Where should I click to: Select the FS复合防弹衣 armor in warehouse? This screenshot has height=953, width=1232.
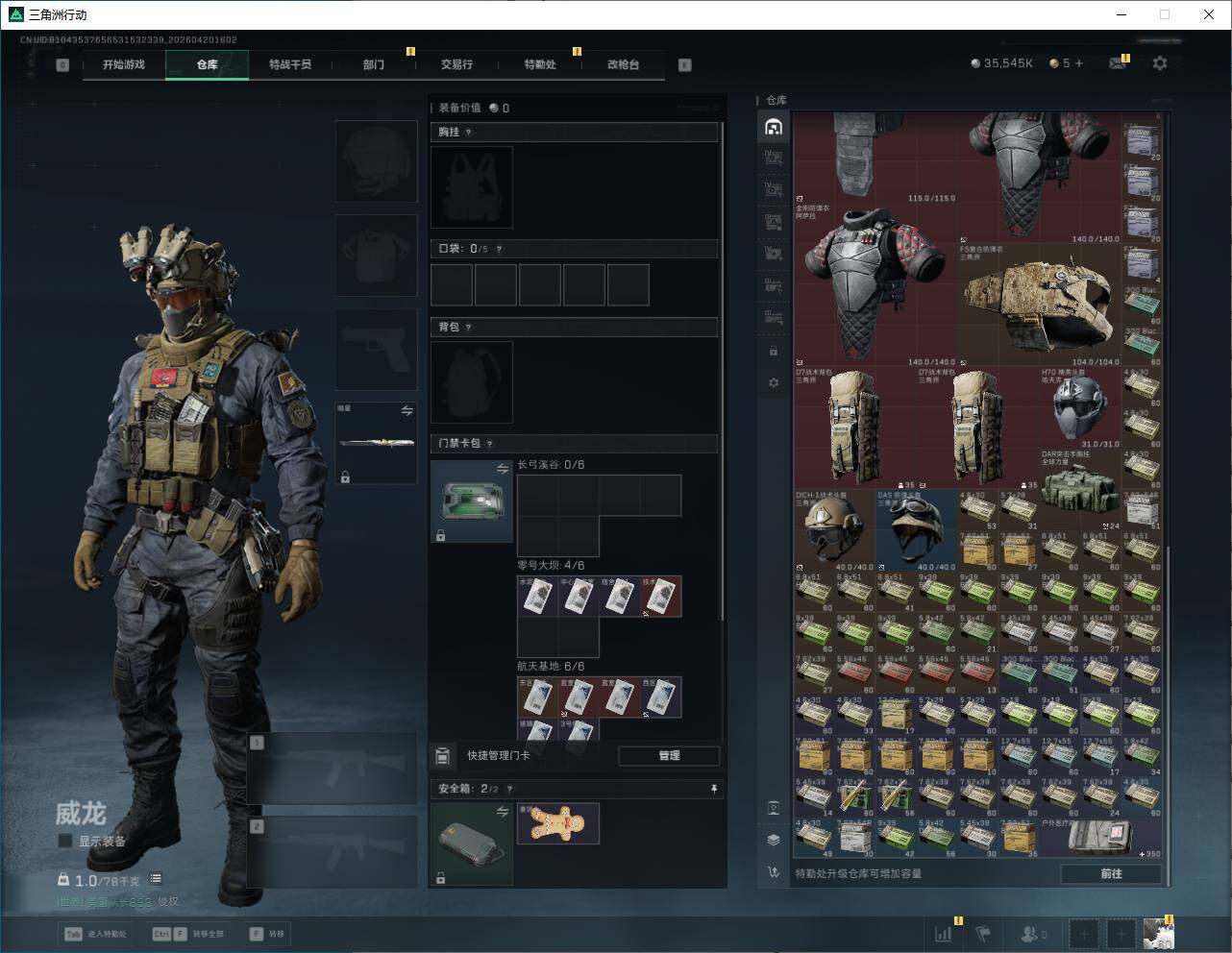click(x=1040, y=305)
